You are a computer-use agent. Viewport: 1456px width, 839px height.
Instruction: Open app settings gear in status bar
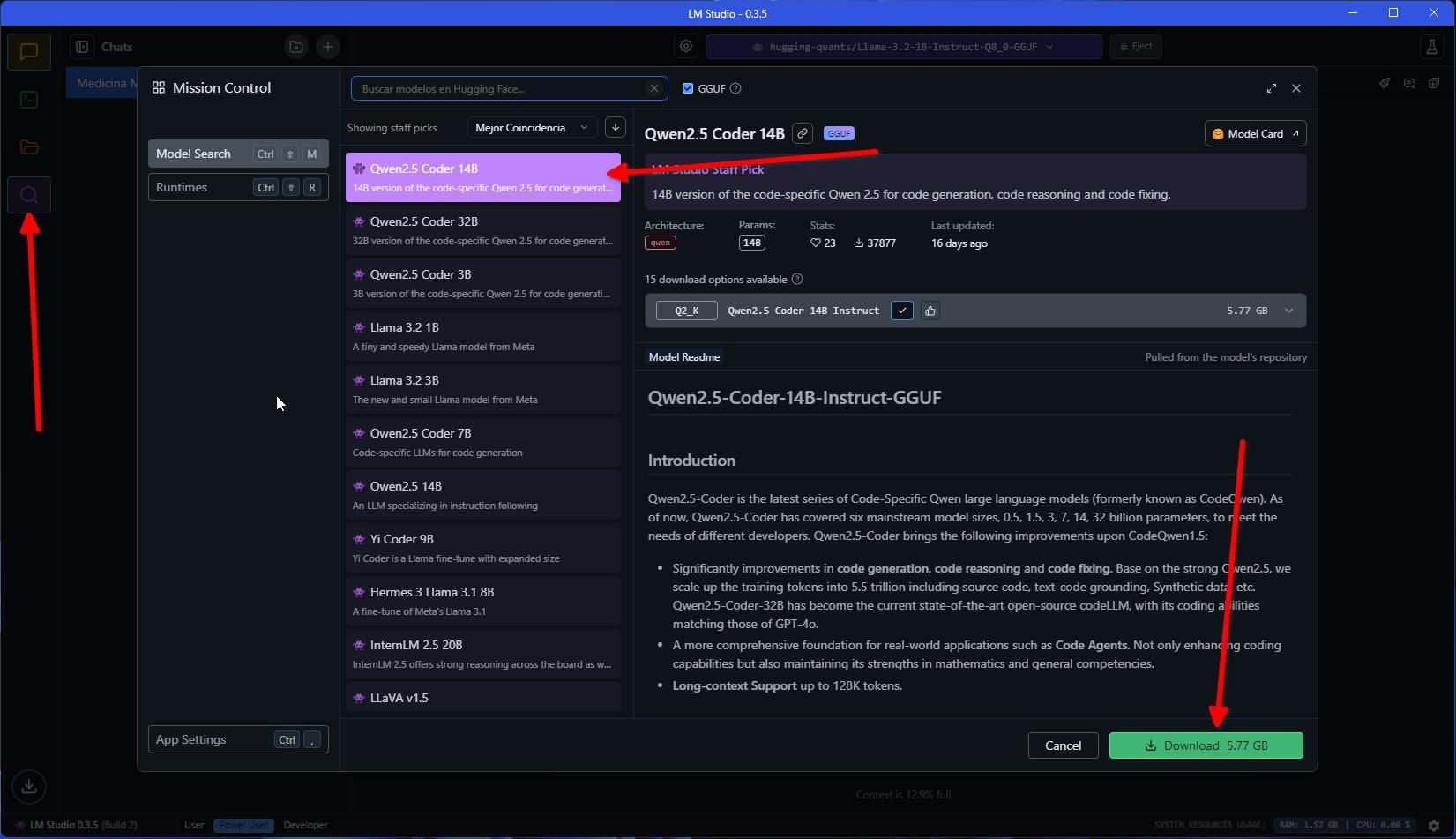click(x=1433, y=825)
